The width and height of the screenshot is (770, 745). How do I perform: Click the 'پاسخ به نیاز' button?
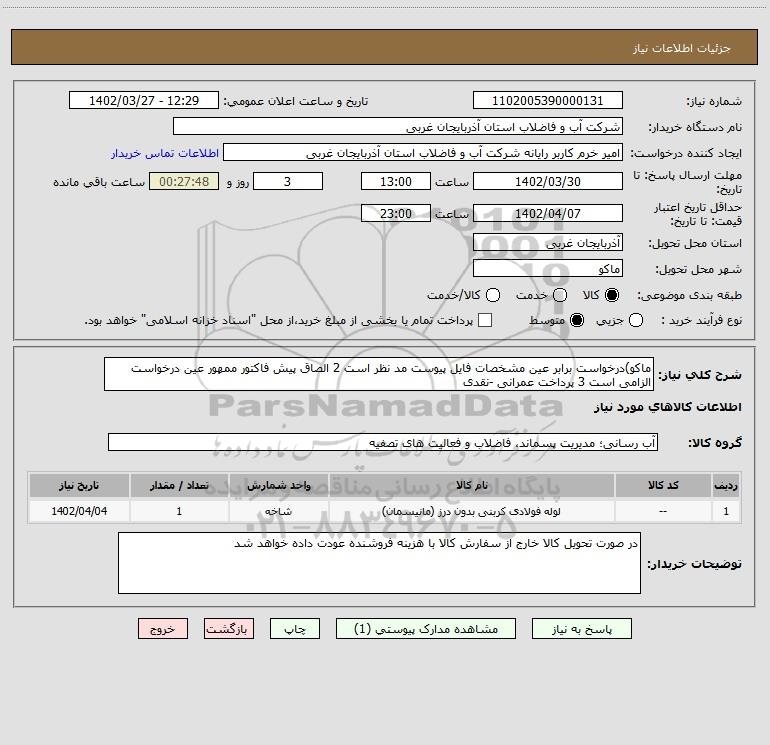point(581,629)
